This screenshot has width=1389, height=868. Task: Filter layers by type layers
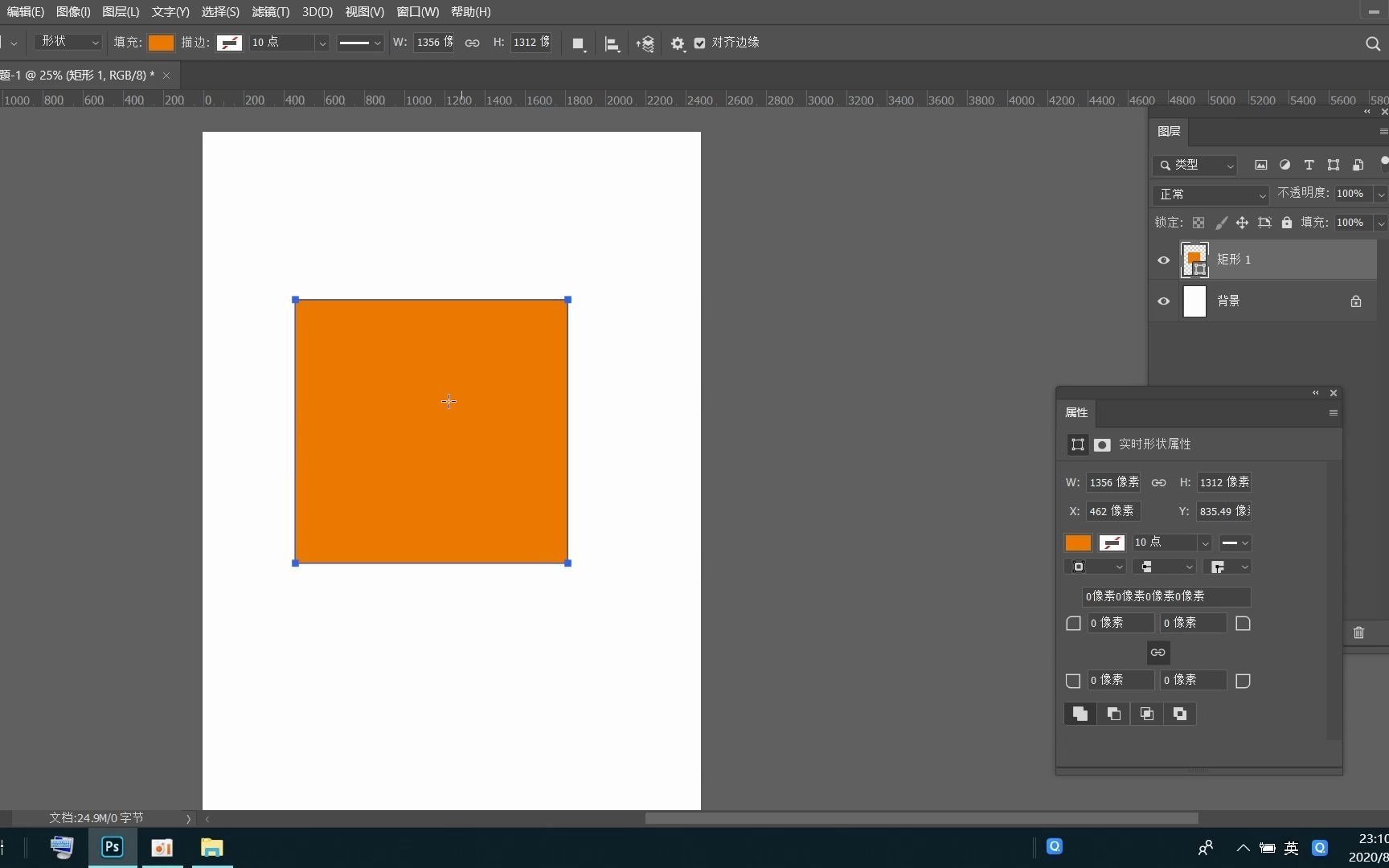1309,165
